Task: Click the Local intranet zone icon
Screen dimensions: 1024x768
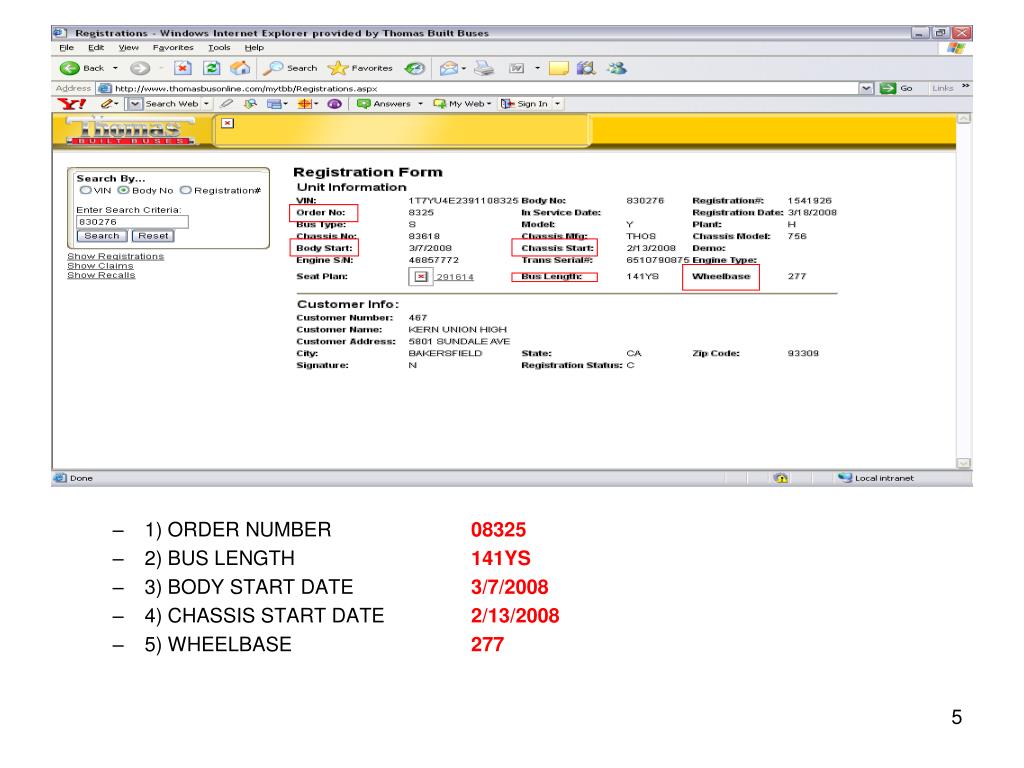Action: [x=845, y=478]
